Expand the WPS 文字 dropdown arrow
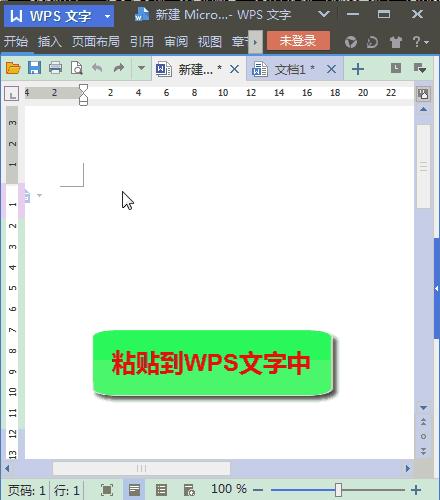Screen dimensions: 440x500 pyautogui.click(x=107, y=16)
